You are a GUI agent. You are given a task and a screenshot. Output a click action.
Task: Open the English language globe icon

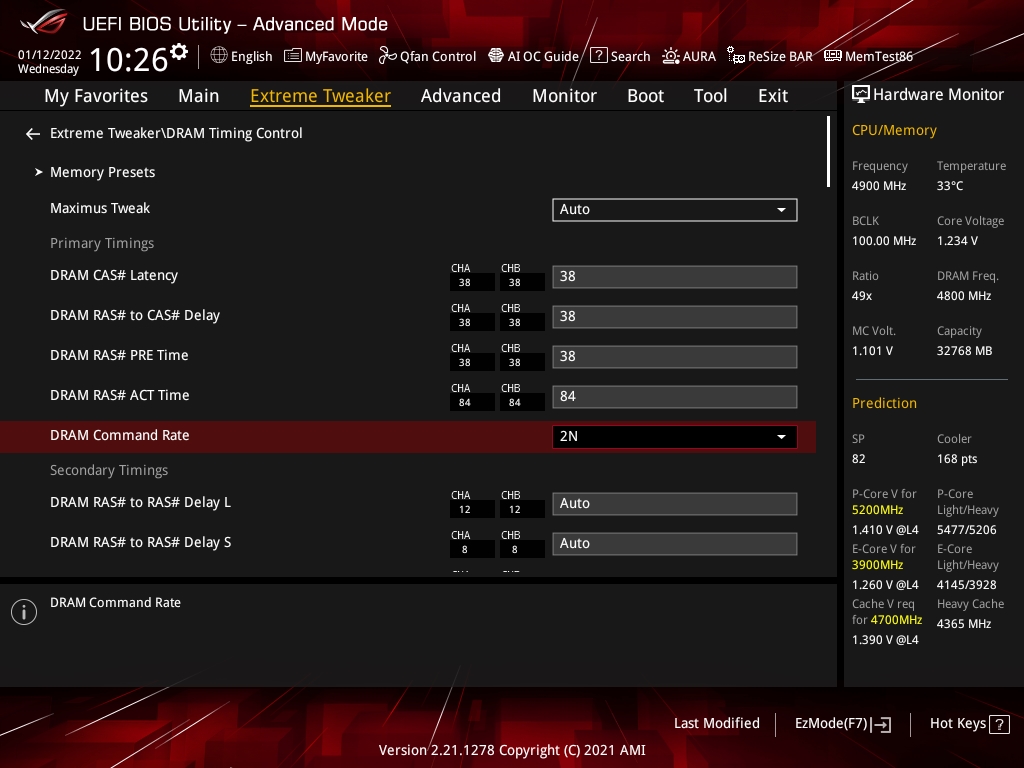[219, 56]
